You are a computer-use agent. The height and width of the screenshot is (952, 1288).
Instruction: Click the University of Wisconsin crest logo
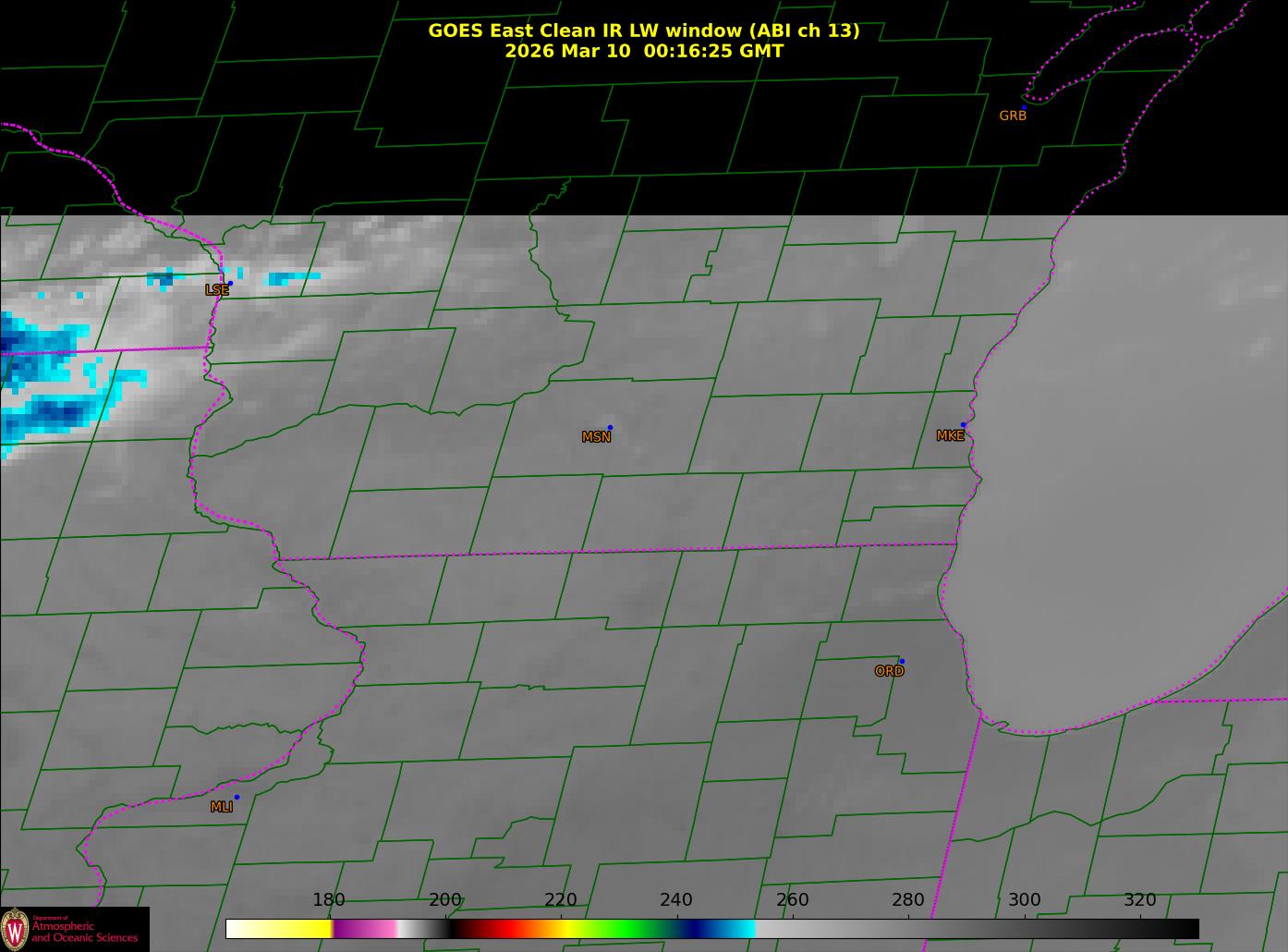click(15, 929)
